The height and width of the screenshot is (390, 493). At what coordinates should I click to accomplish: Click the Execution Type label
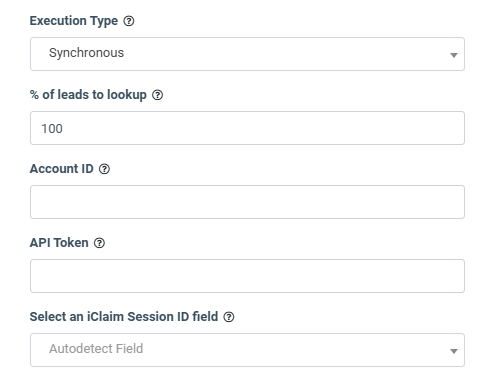pos(74,21)
